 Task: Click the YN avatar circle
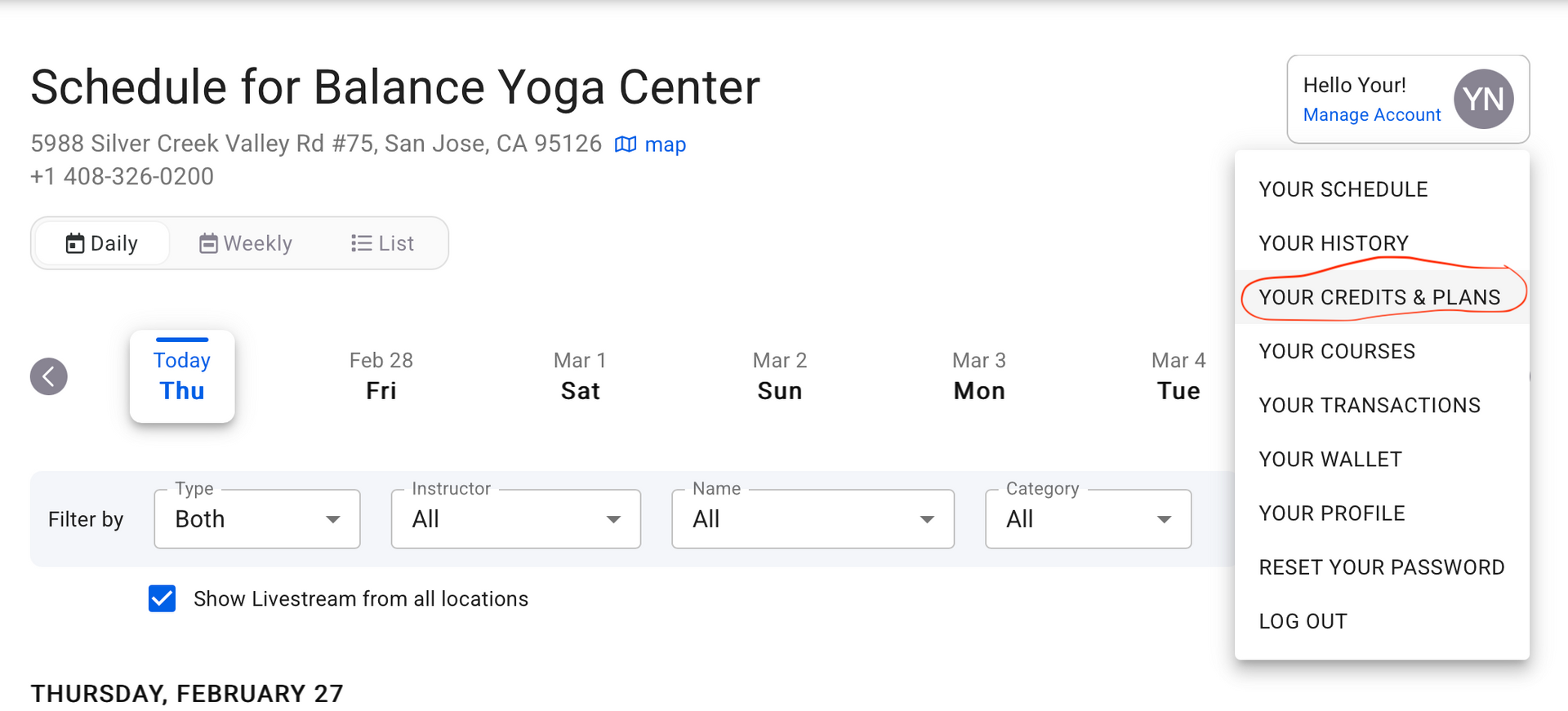[x=1483, y=100]
